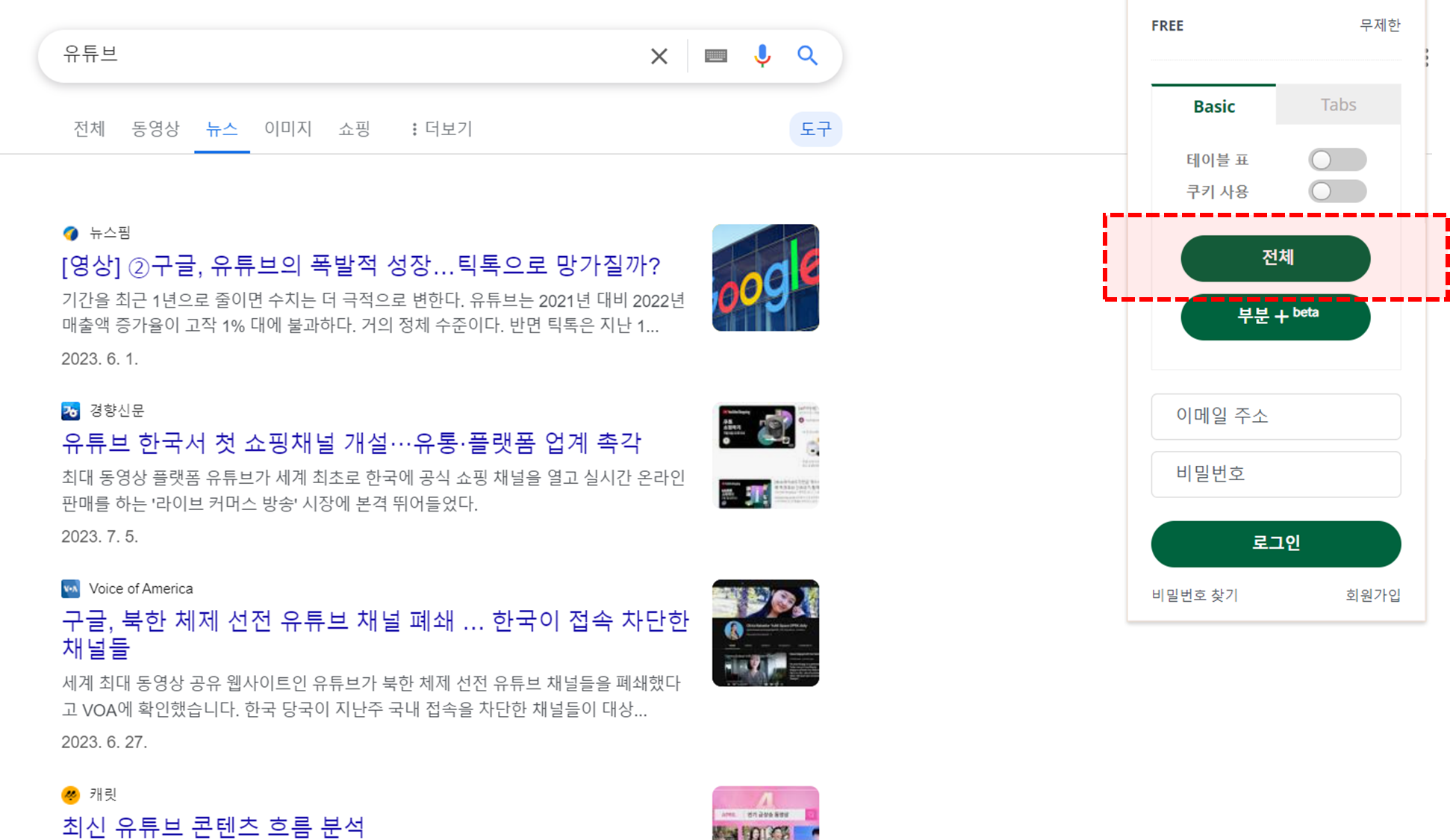Open the Voice of America favicon
This screenshot has width=1450, height=840.
(70, 588)
